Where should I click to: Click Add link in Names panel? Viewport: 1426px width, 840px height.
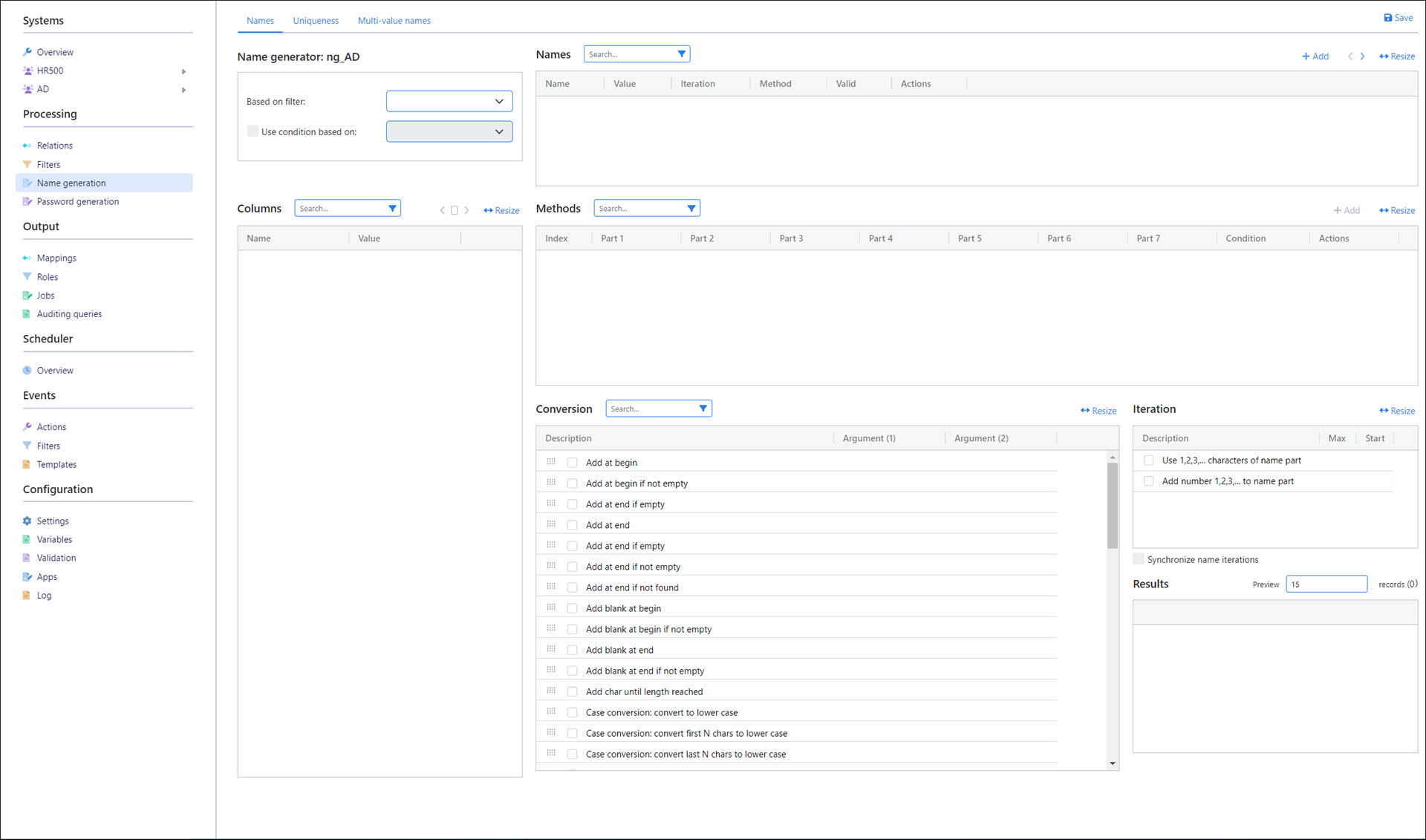(x=1315, y=56)
